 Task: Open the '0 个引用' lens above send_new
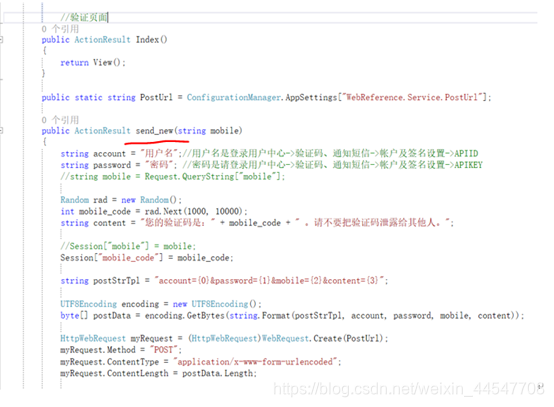[60, 120]
